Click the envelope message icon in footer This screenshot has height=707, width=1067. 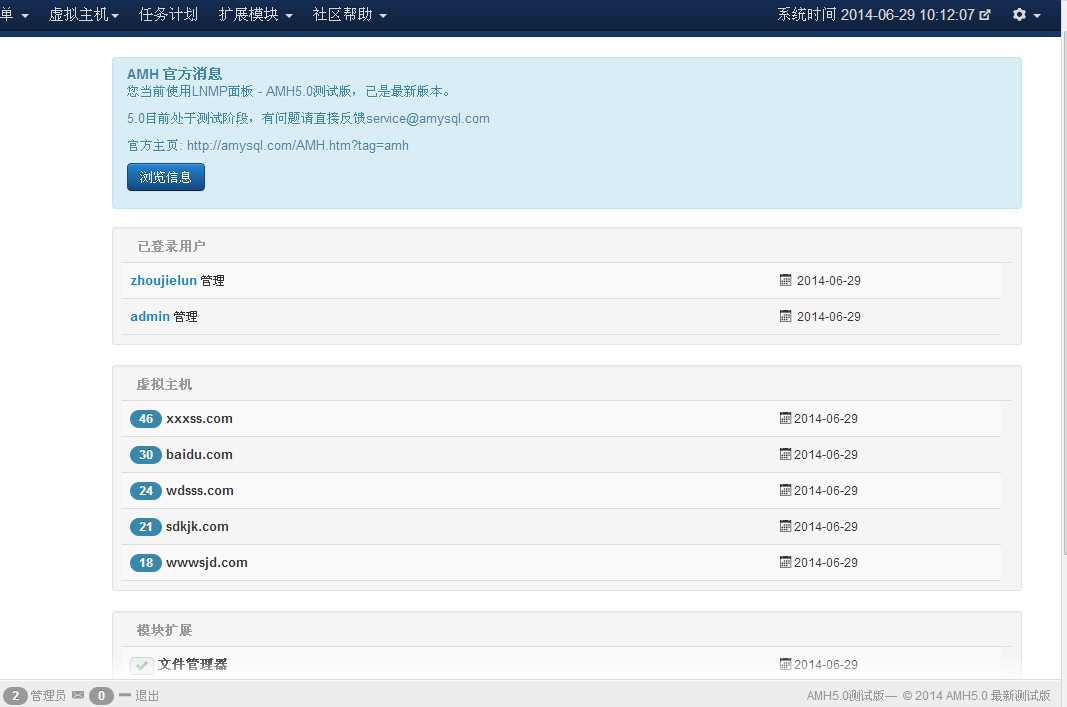78,695
